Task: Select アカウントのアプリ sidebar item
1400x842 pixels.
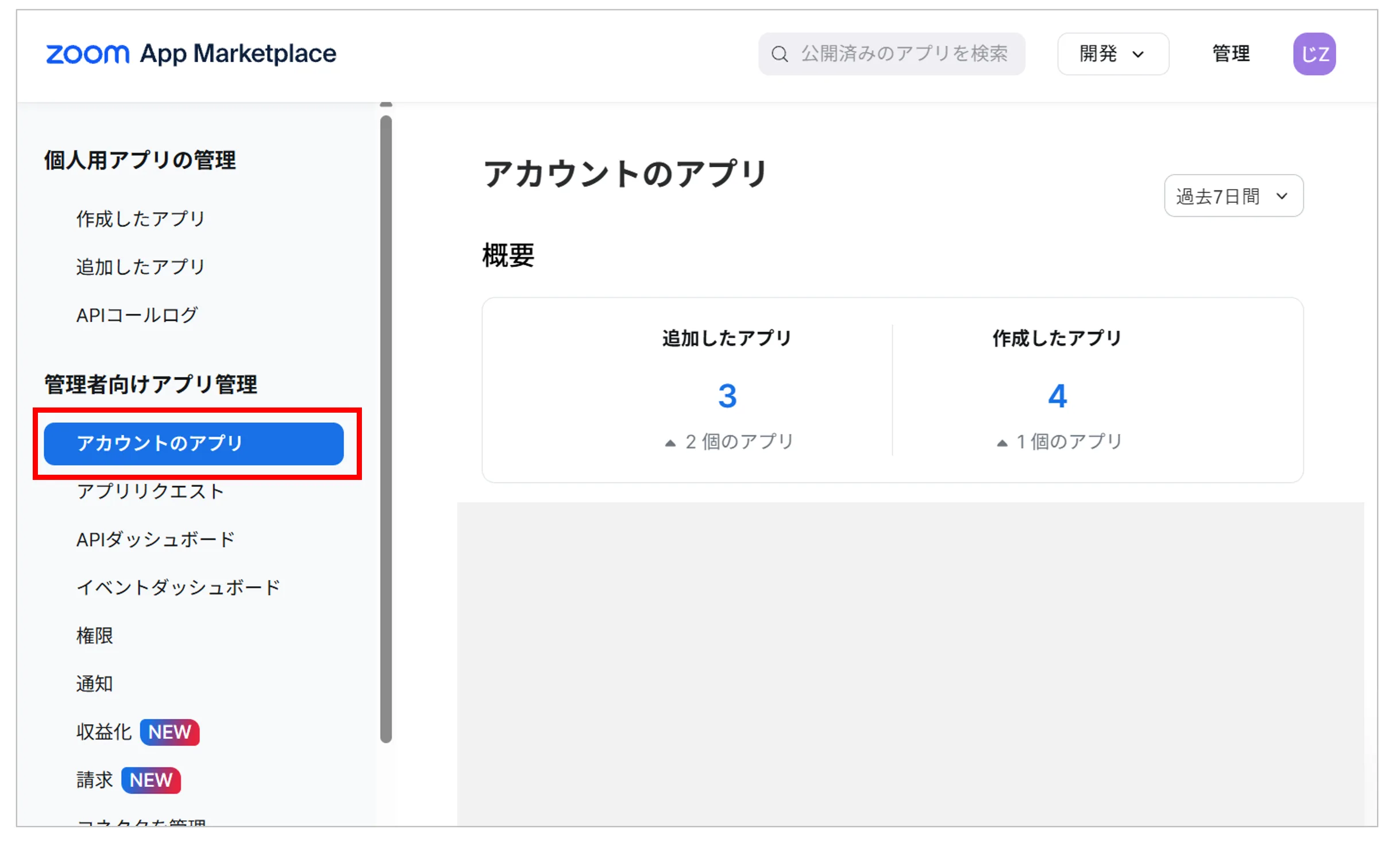Action: [194, 444]
